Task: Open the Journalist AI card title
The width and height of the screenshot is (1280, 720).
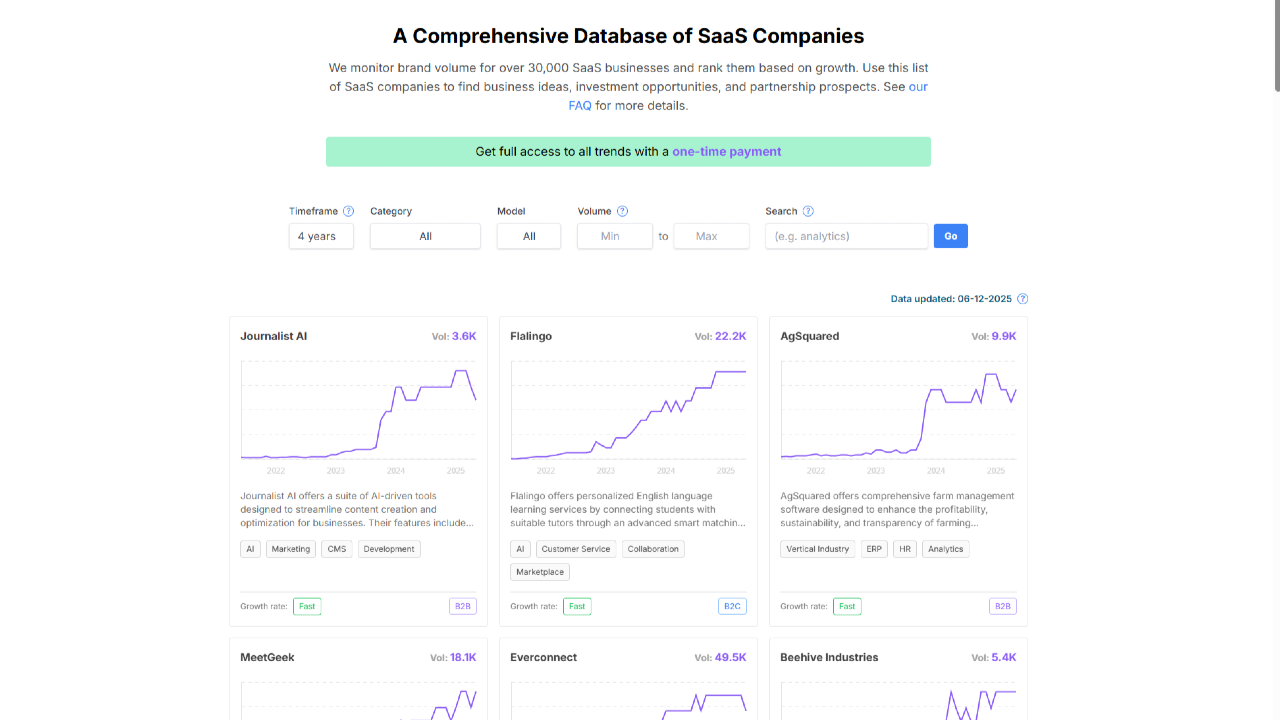Action: (273, 336)
